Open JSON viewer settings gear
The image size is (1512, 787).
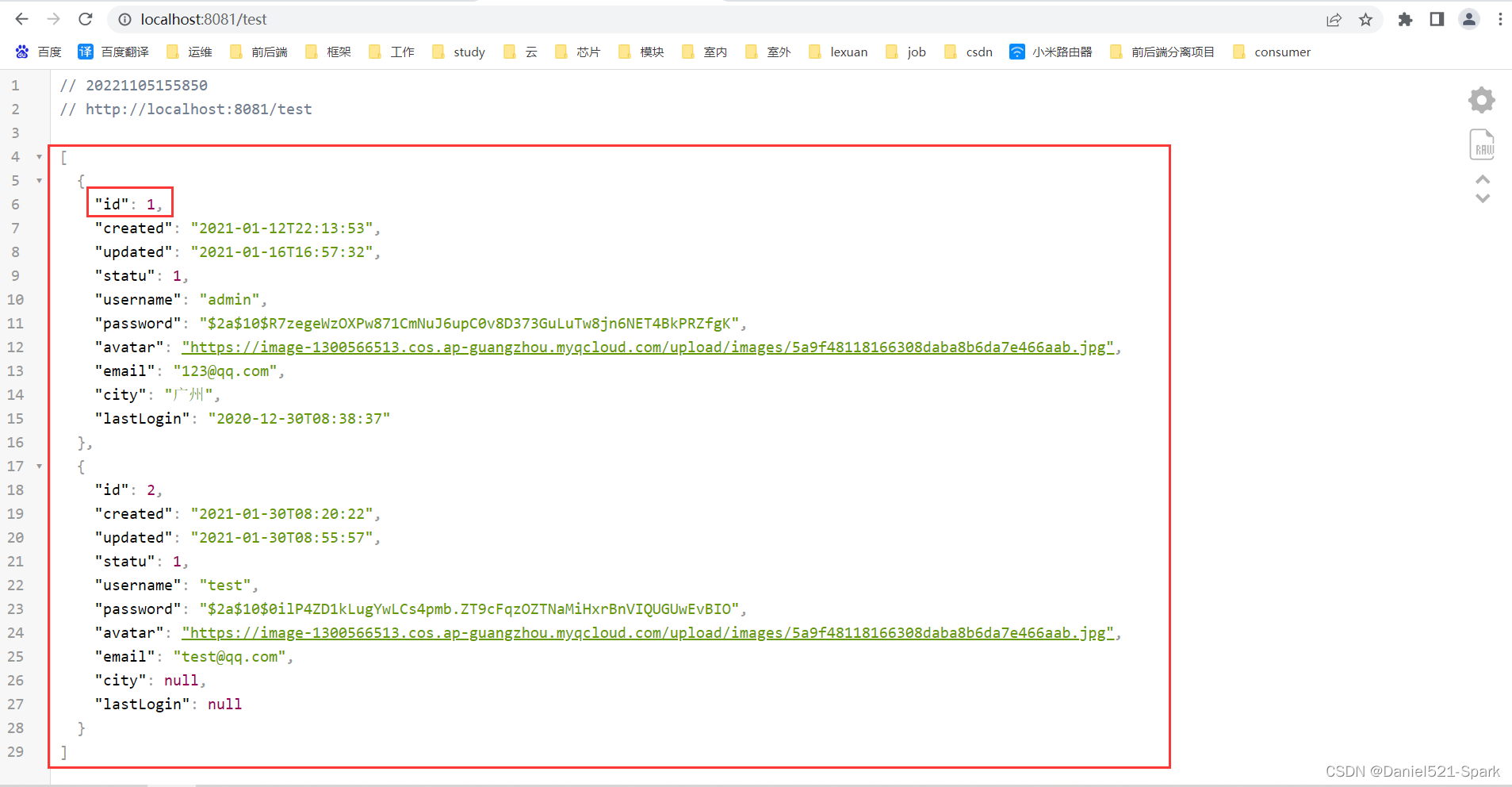coord(1482,100)
